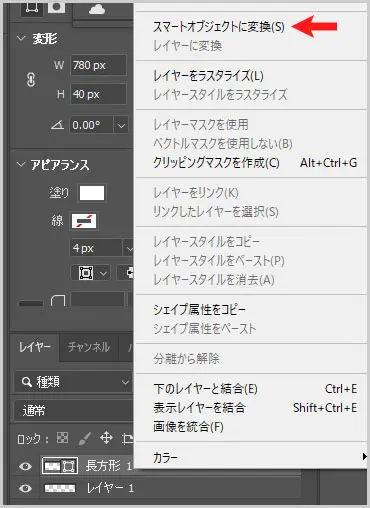Open the 通常 blend mode dropdown
This screenshot has height=508, width=370.
coord(73,410)
